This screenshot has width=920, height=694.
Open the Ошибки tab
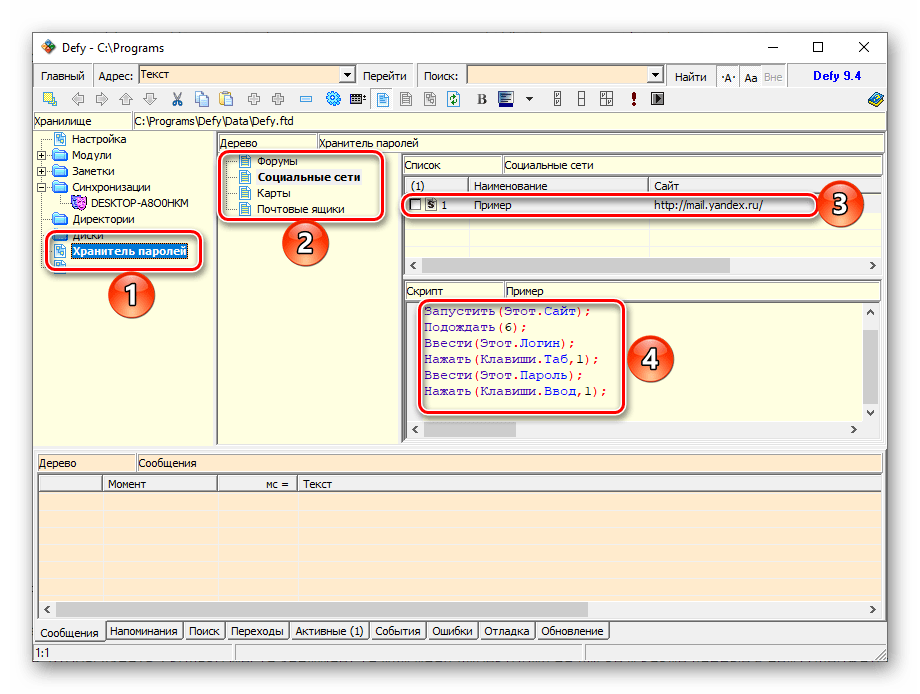click(x=453, y=631)
